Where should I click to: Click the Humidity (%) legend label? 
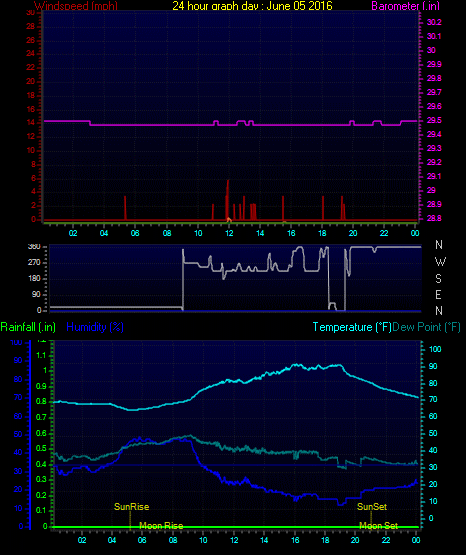(x=95, y=327)
